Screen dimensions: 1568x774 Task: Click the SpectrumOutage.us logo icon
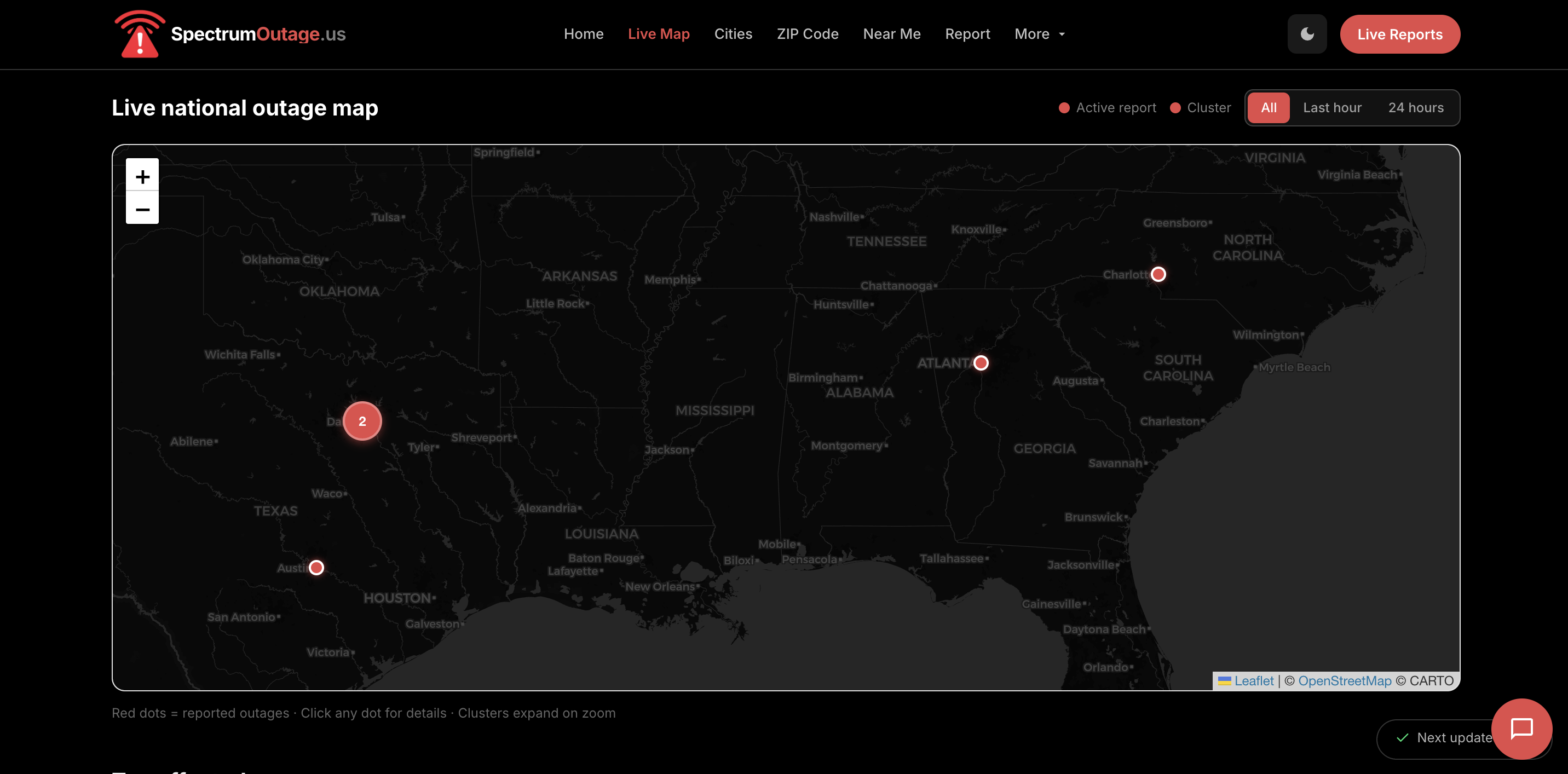click(x=140, y=34)
